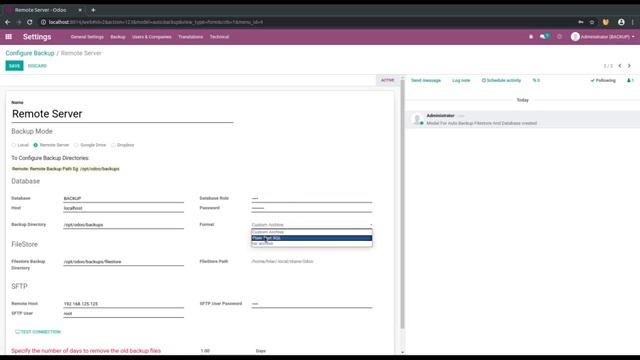Viewport: 640px width, 360px height.
Task: Open the Users & Companies menu
Action: pos(151,37)
